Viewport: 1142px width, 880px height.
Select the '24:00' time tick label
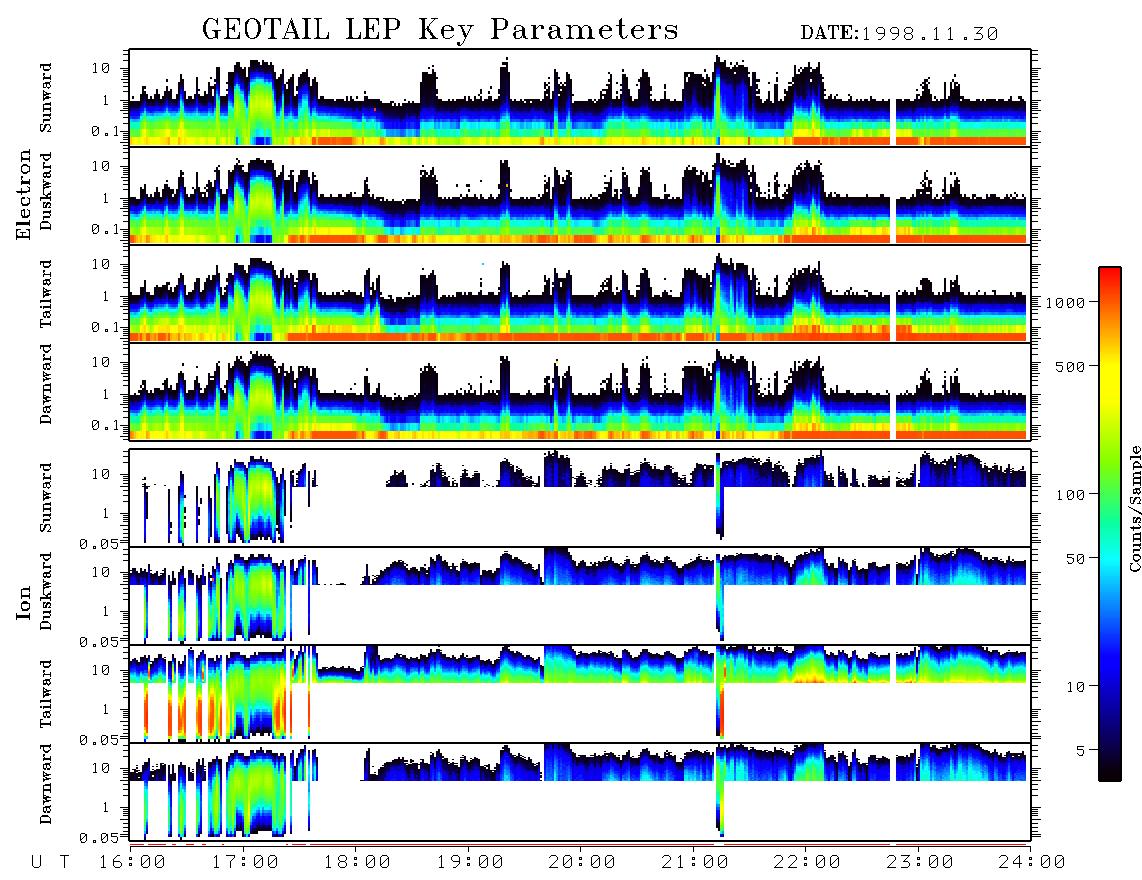(x=1033, y=863)
